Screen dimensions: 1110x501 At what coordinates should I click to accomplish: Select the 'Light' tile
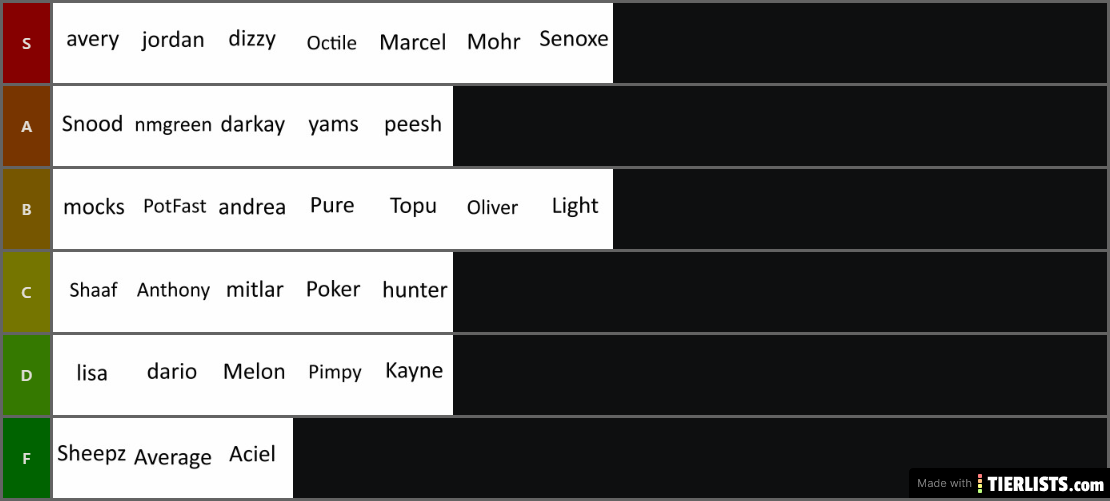click(573, 209)
